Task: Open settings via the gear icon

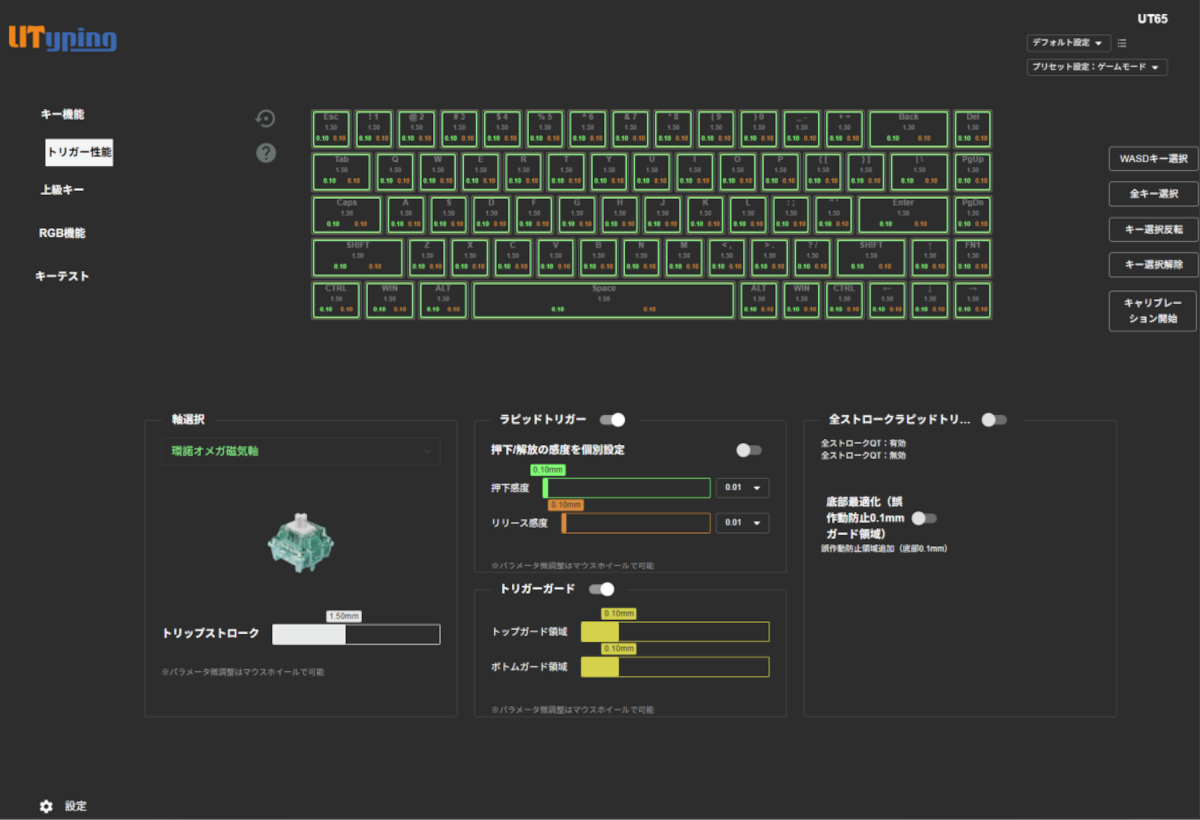Action: [43, 806]
